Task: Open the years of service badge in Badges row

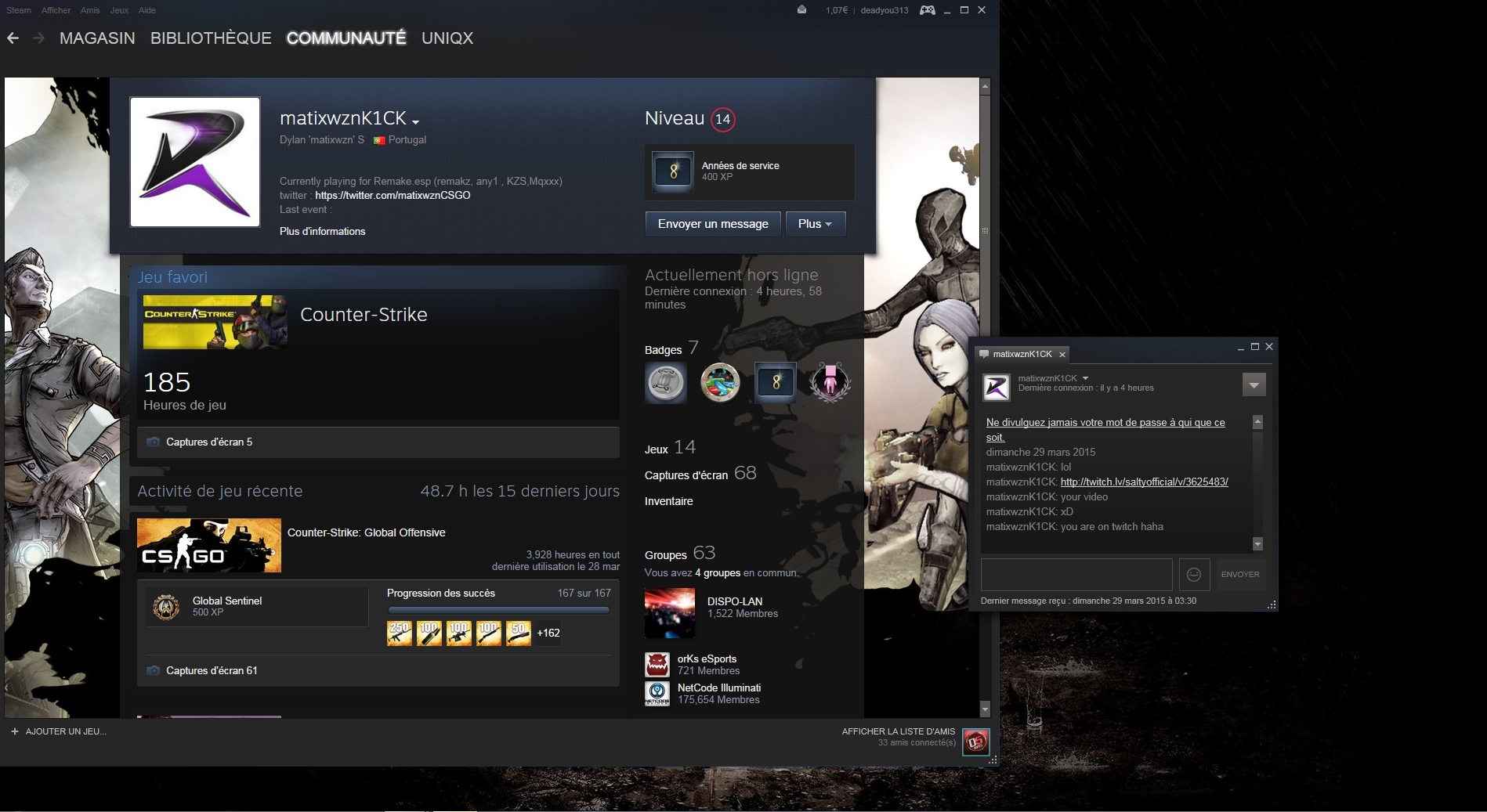Action: [775, 383]
